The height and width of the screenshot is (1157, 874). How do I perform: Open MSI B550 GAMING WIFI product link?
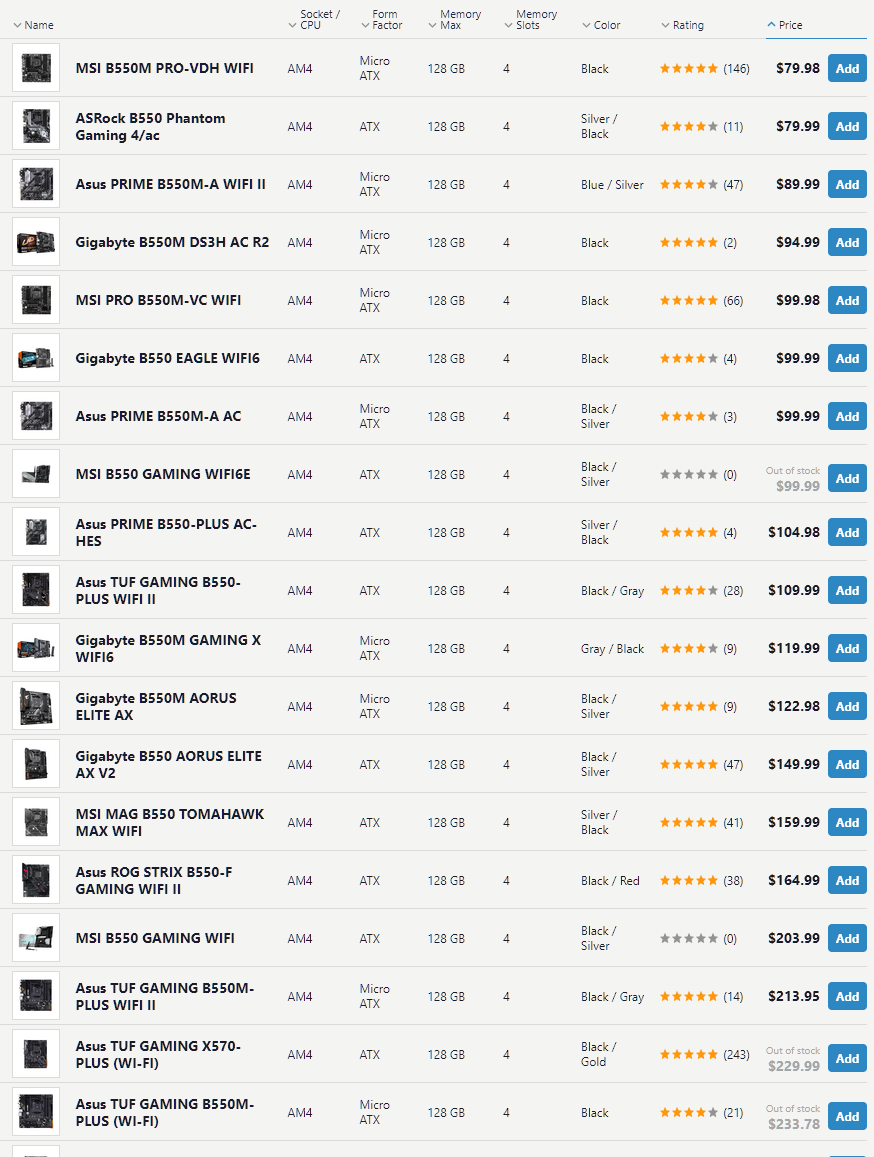(155, 938)
